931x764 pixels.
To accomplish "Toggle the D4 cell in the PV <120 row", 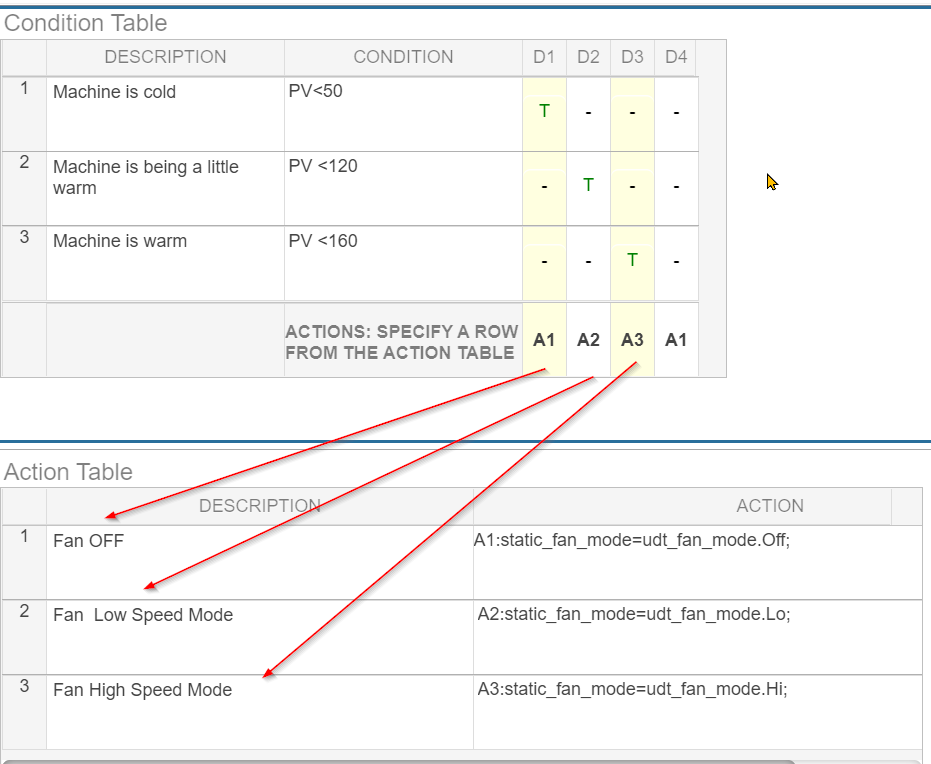I will point(676,188).
